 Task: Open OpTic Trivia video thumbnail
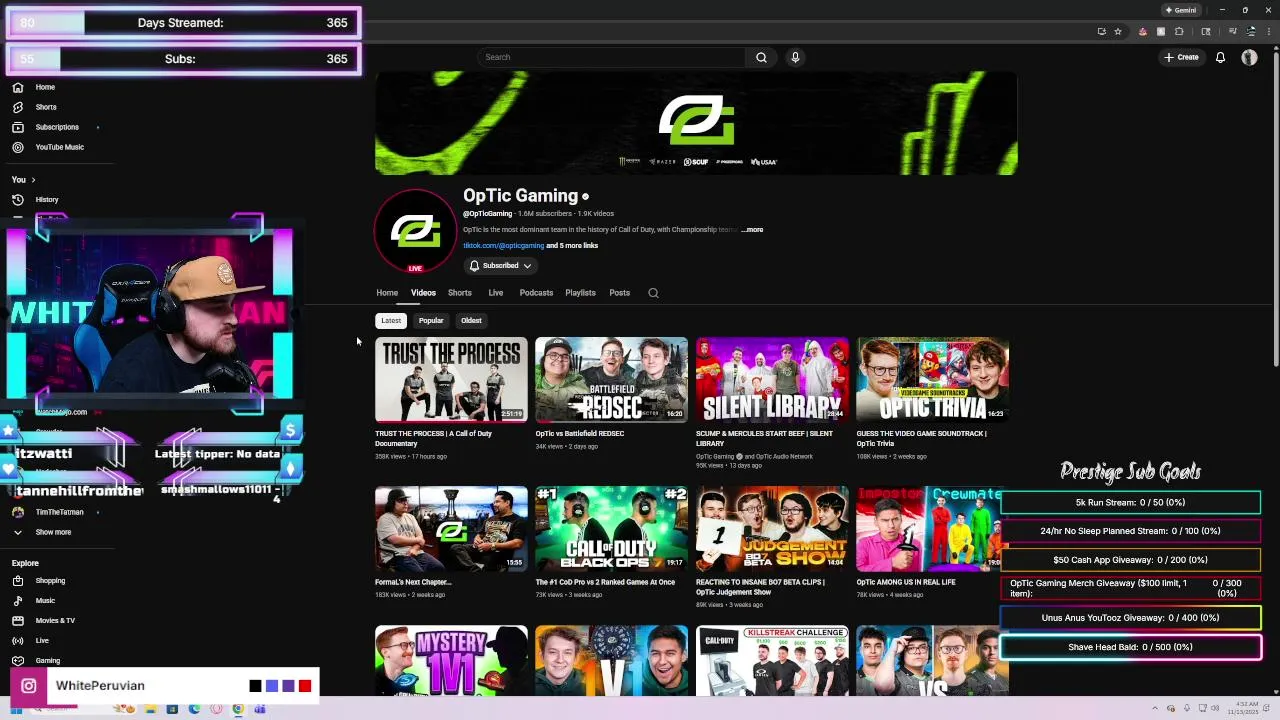932,380
